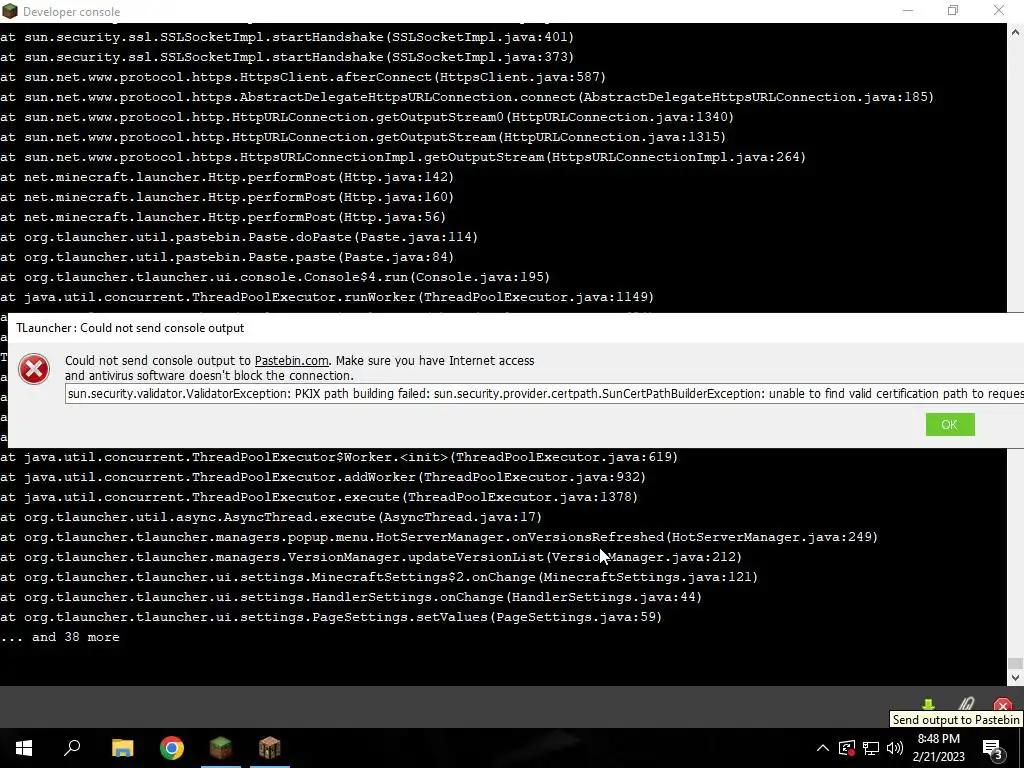Click the line 'PageSettings.setValues(PageSettings.java:59)'

click(331, 617)
